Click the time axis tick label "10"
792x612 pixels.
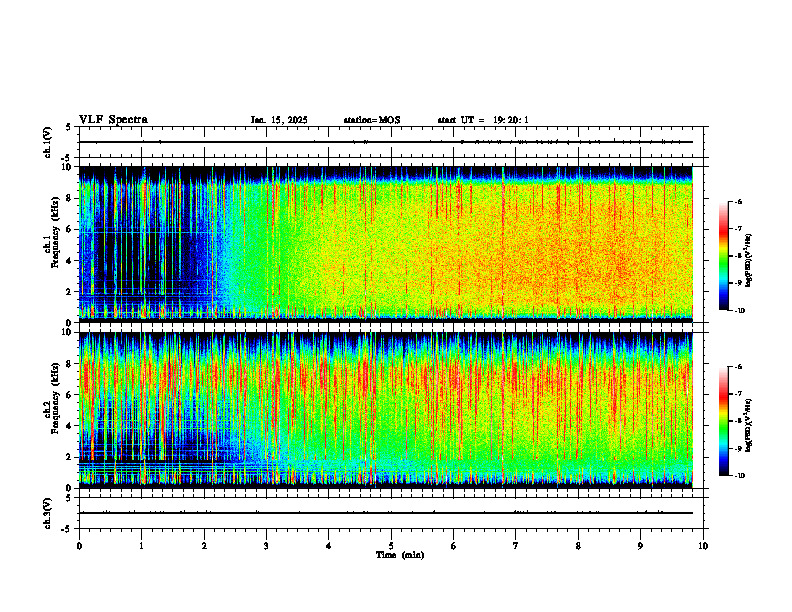pyautogui.click(x=703, y=546)
